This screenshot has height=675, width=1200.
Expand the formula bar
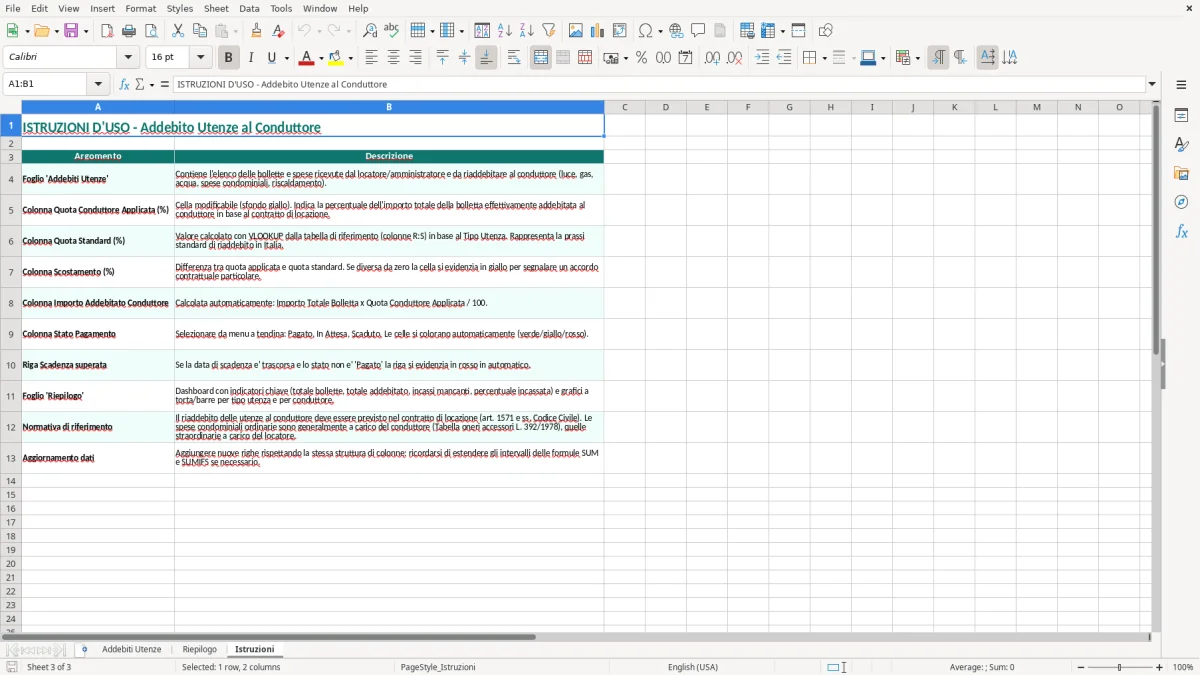pos(1152,85)
